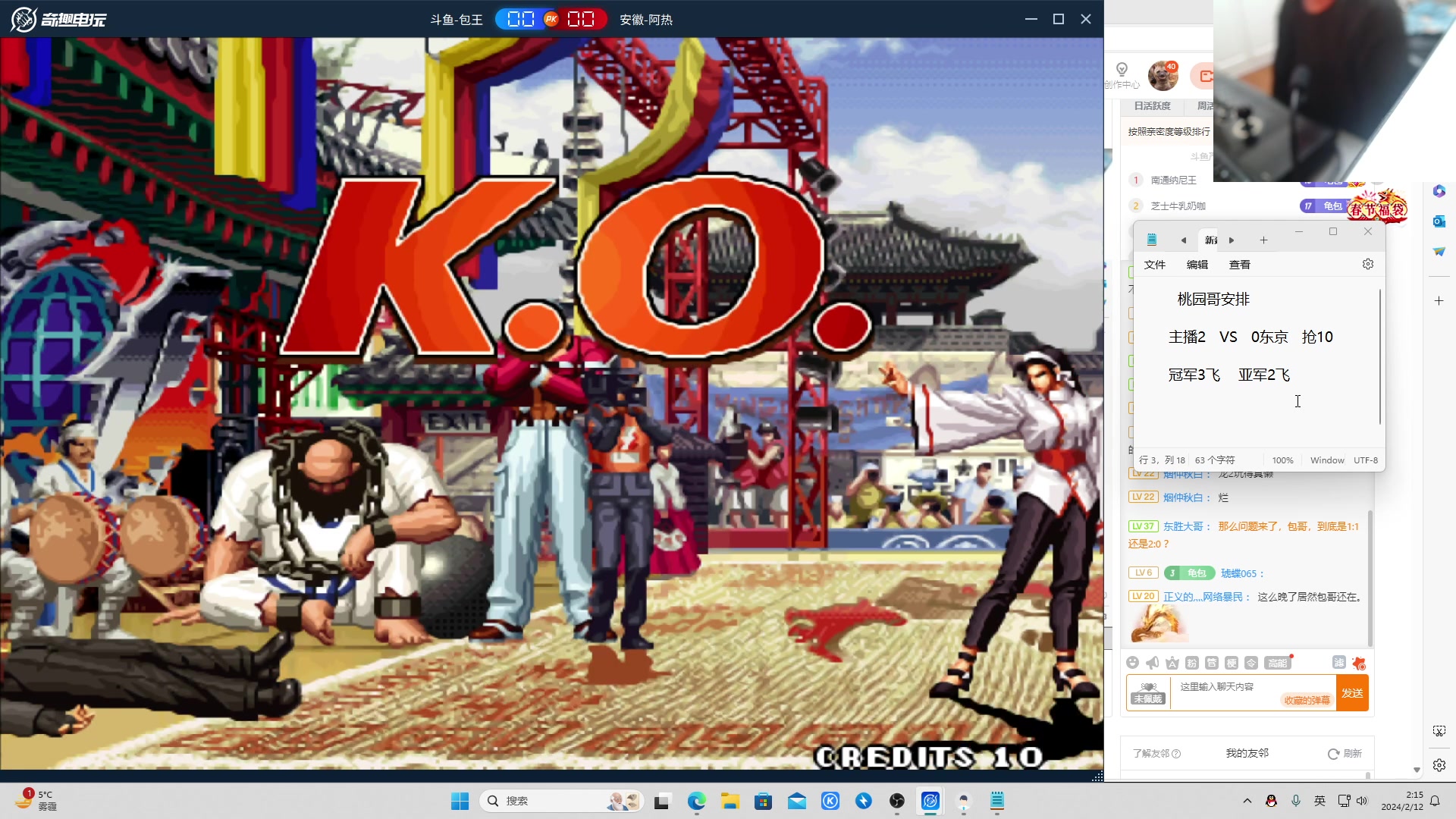Click the 粉 fan badge icon
1456x819 pixels.
click(1191, 663)
